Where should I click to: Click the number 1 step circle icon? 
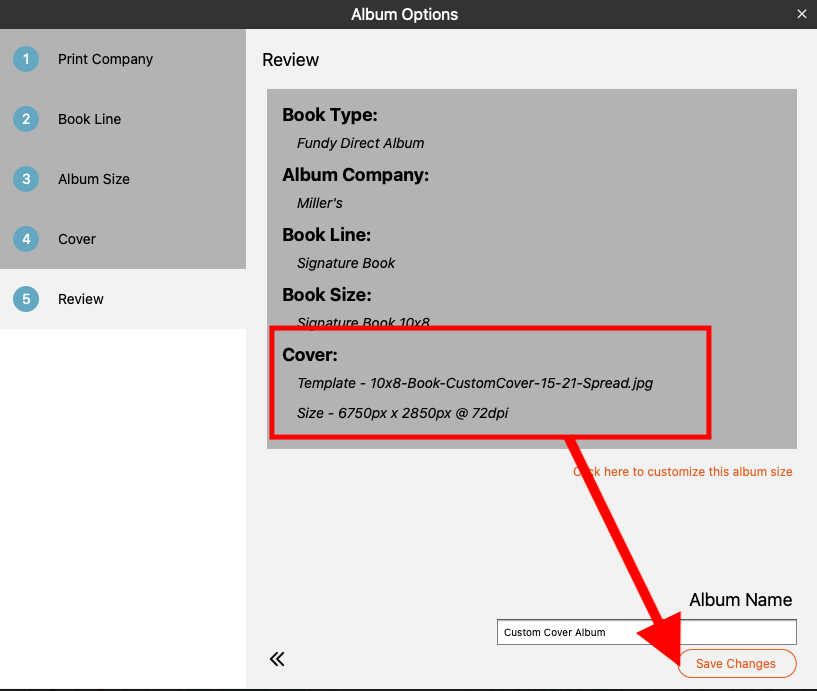click(x=26, y=59)
